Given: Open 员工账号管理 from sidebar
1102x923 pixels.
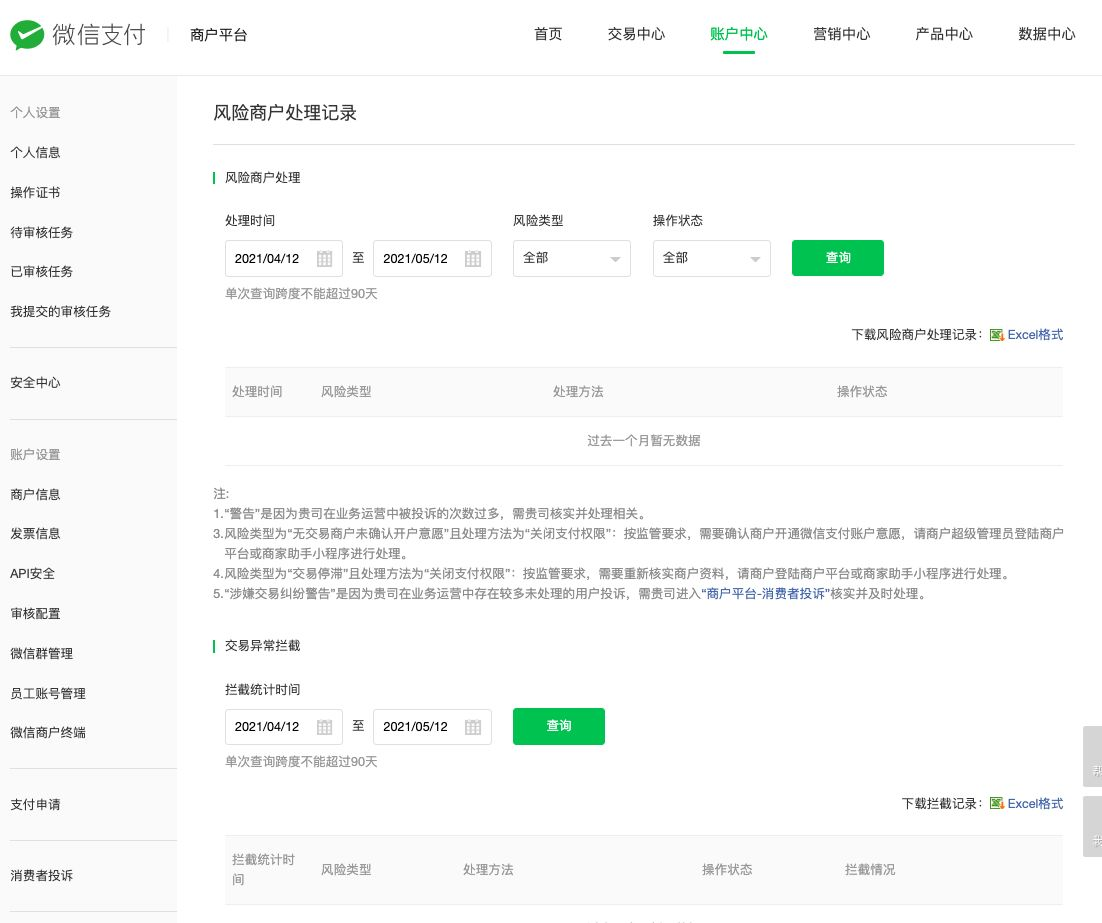Looking at the screenshot, I should tap(48, 693).
